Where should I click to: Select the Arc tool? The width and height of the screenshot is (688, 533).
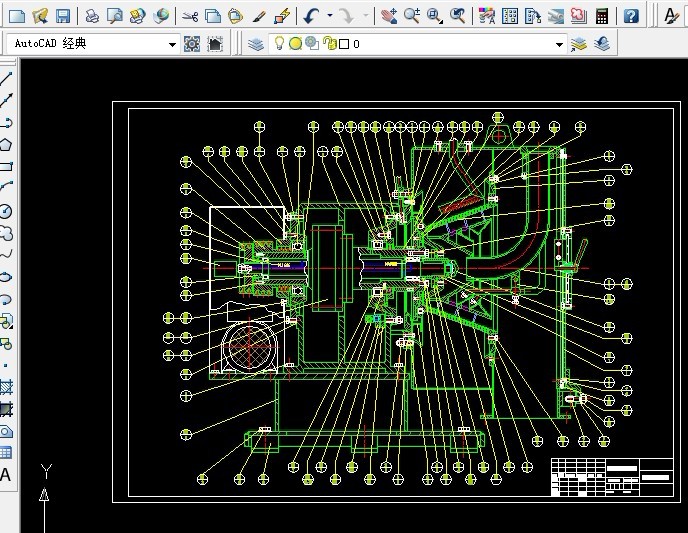(6, 187)
